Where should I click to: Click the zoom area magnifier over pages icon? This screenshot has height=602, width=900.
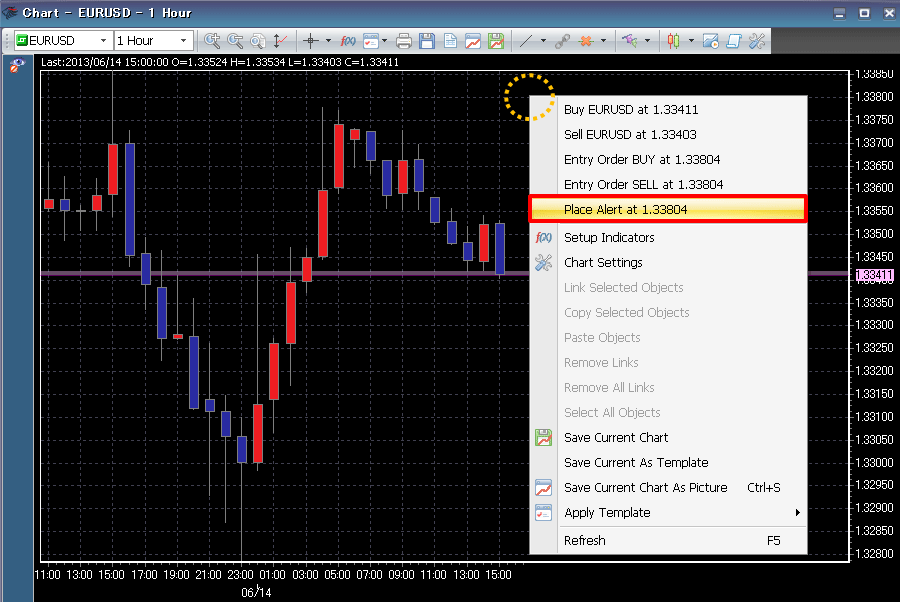[x=258, y=41]
